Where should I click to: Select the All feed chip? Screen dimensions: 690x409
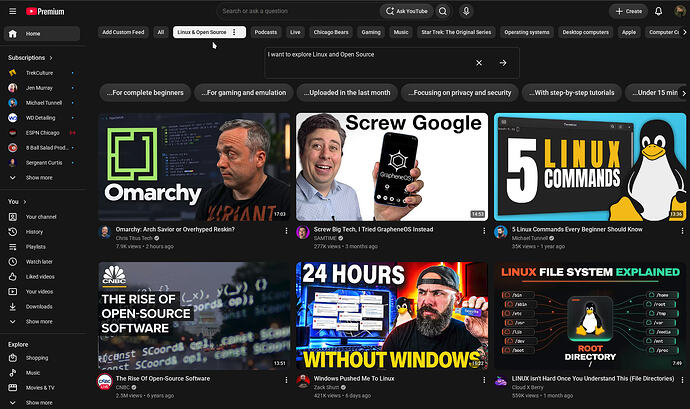[161, 32]
